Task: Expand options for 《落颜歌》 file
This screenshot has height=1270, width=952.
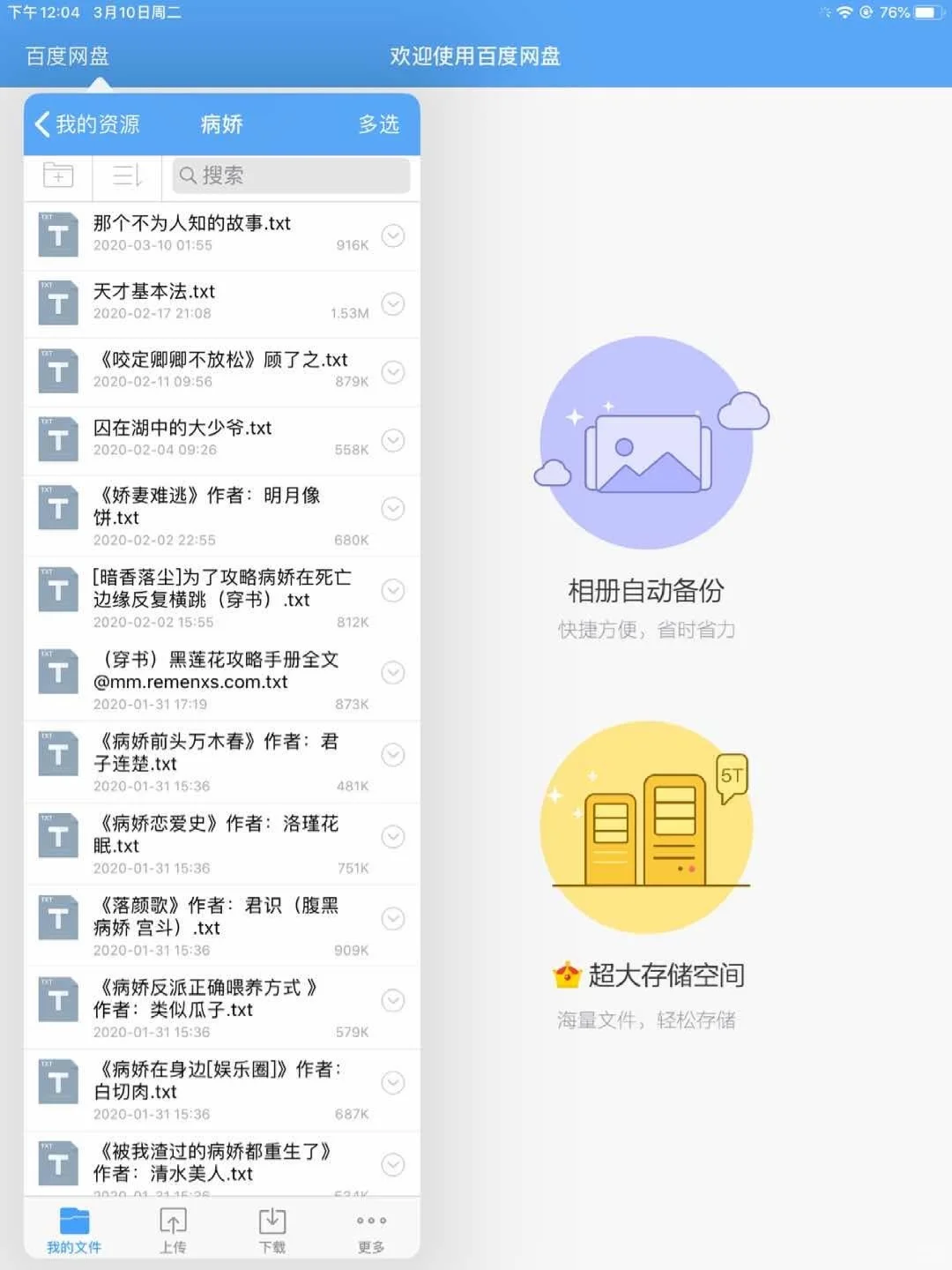Action: coord(392,918)
